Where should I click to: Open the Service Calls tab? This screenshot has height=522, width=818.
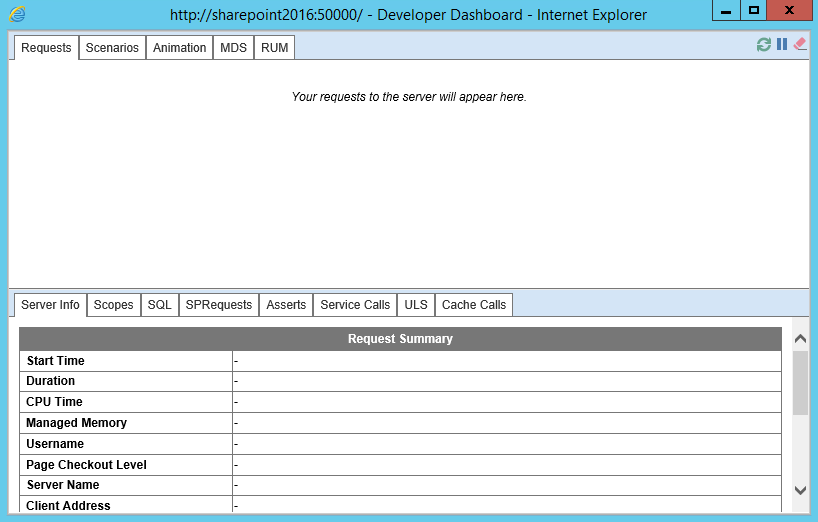tap(355, 305)
